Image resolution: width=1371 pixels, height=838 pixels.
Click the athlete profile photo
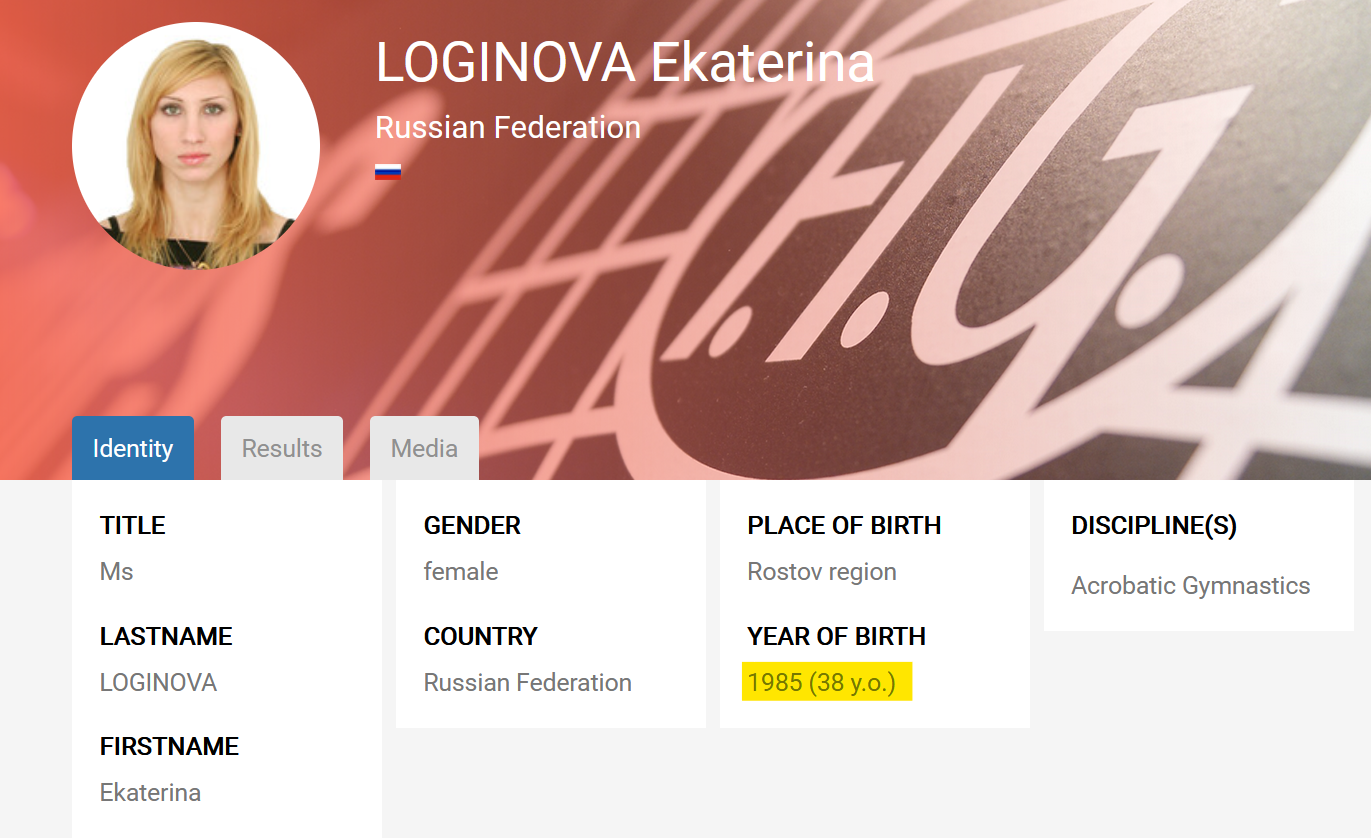pos(196,146)
